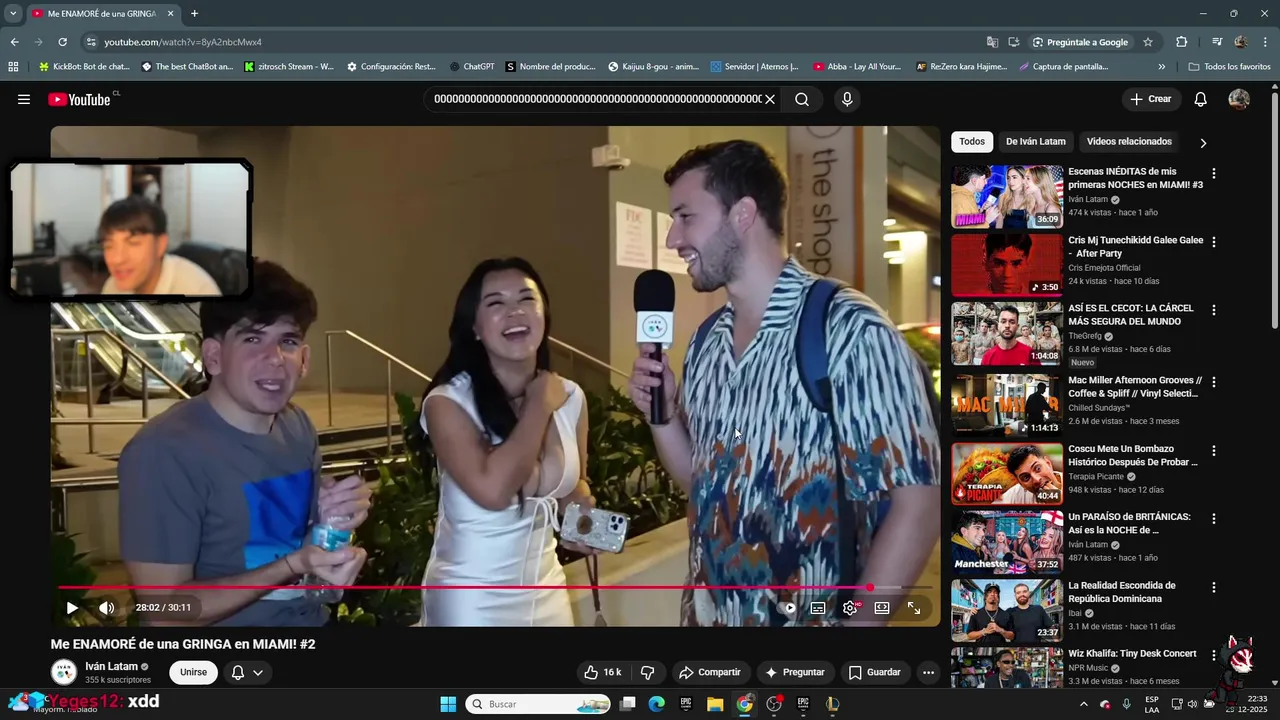The width and height of the screenshot is (1280, 720).
Task: Open the ChatGPT bookmark
Action: tap(471, 67)
